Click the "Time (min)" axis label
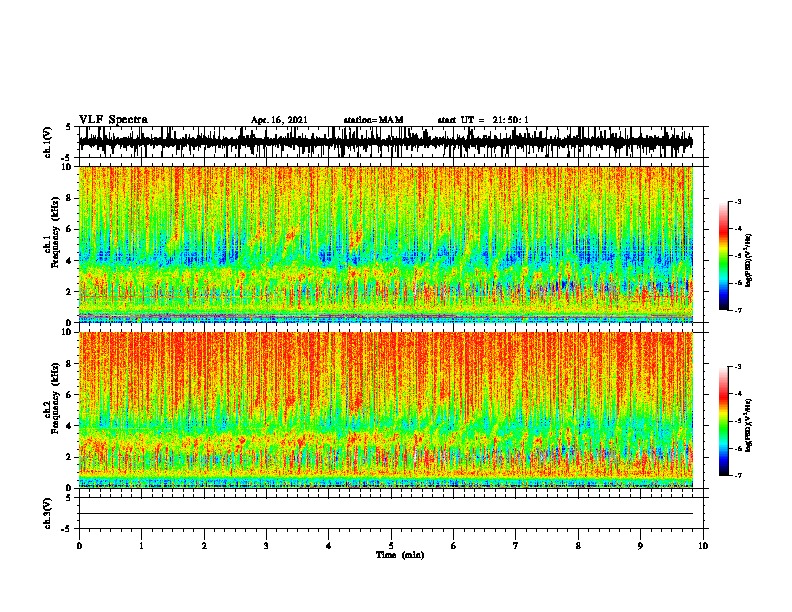Image resolution: width=792 pixels, height=612 pixels. (400, 555)
